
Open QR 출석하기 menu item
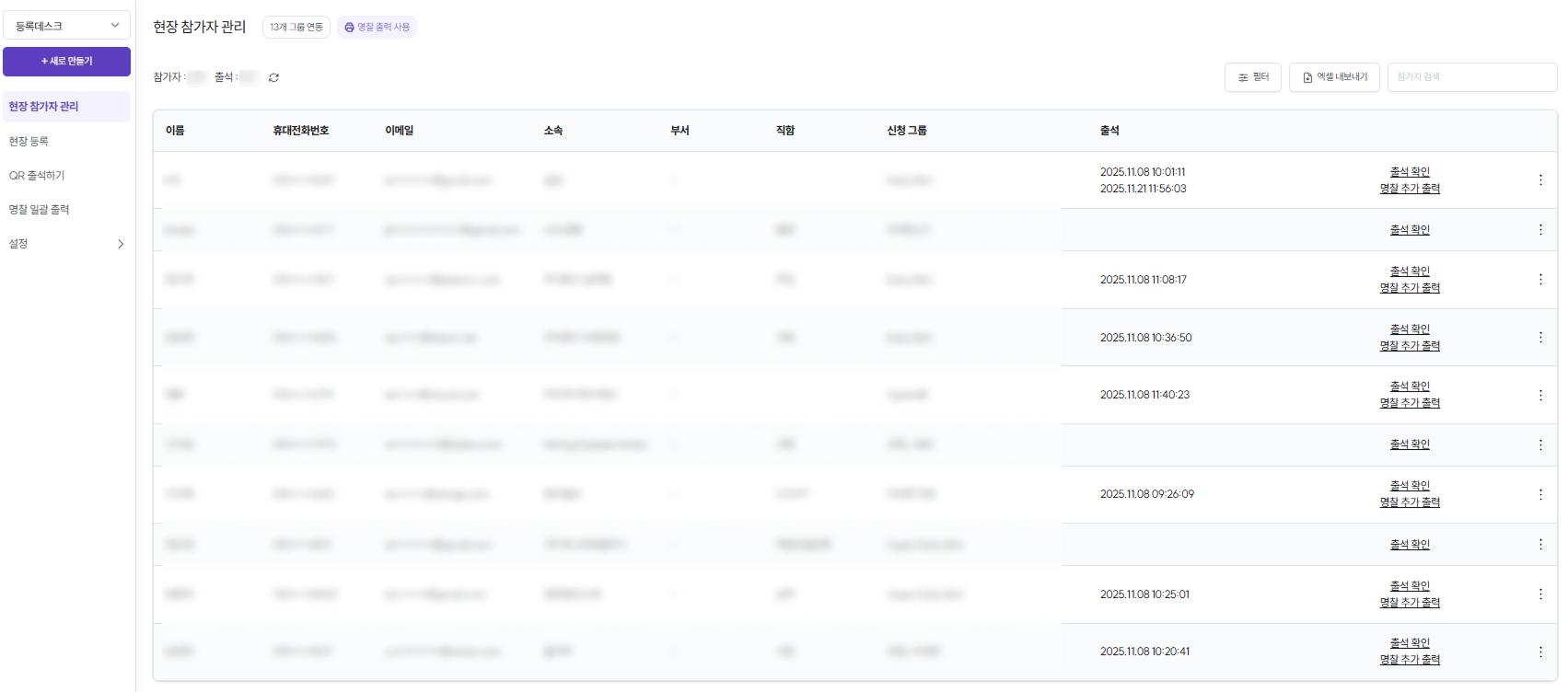pos(37,176)
